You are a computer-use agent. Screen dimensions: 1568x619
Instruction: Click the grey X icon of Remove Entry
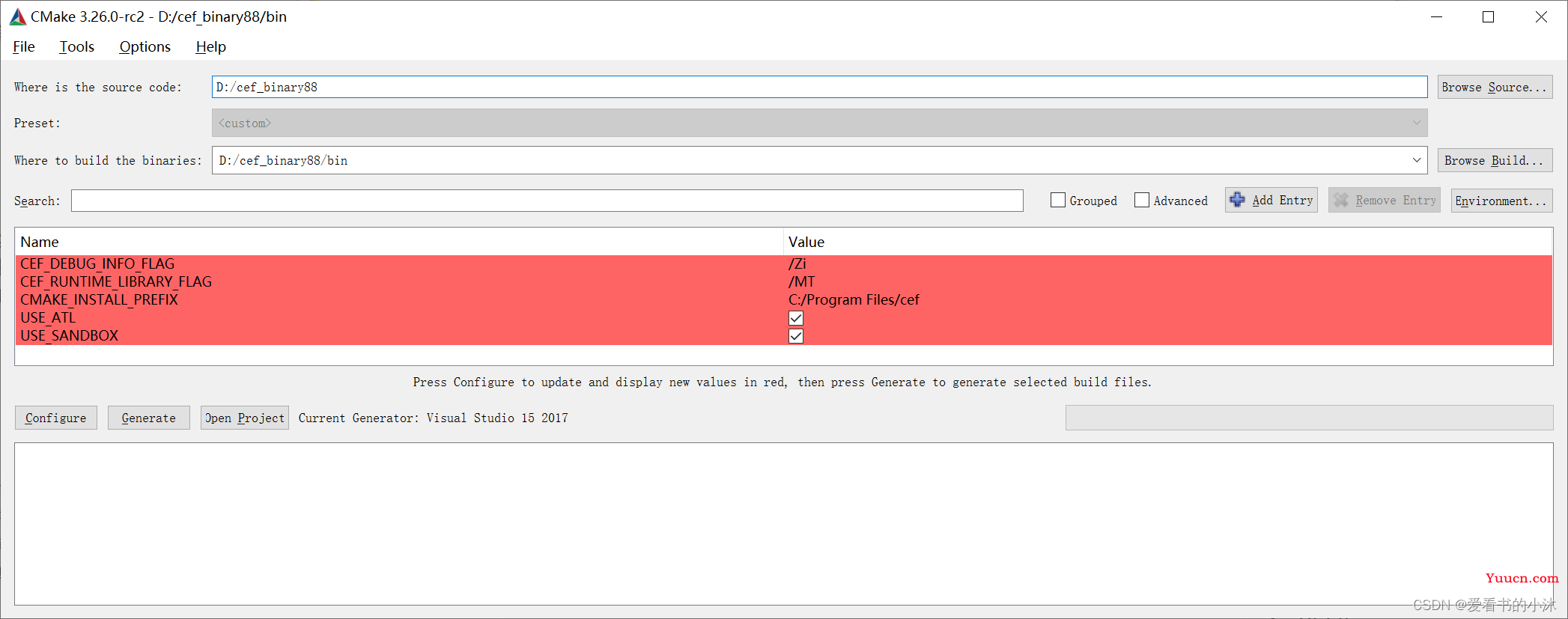pos(1341,200)
